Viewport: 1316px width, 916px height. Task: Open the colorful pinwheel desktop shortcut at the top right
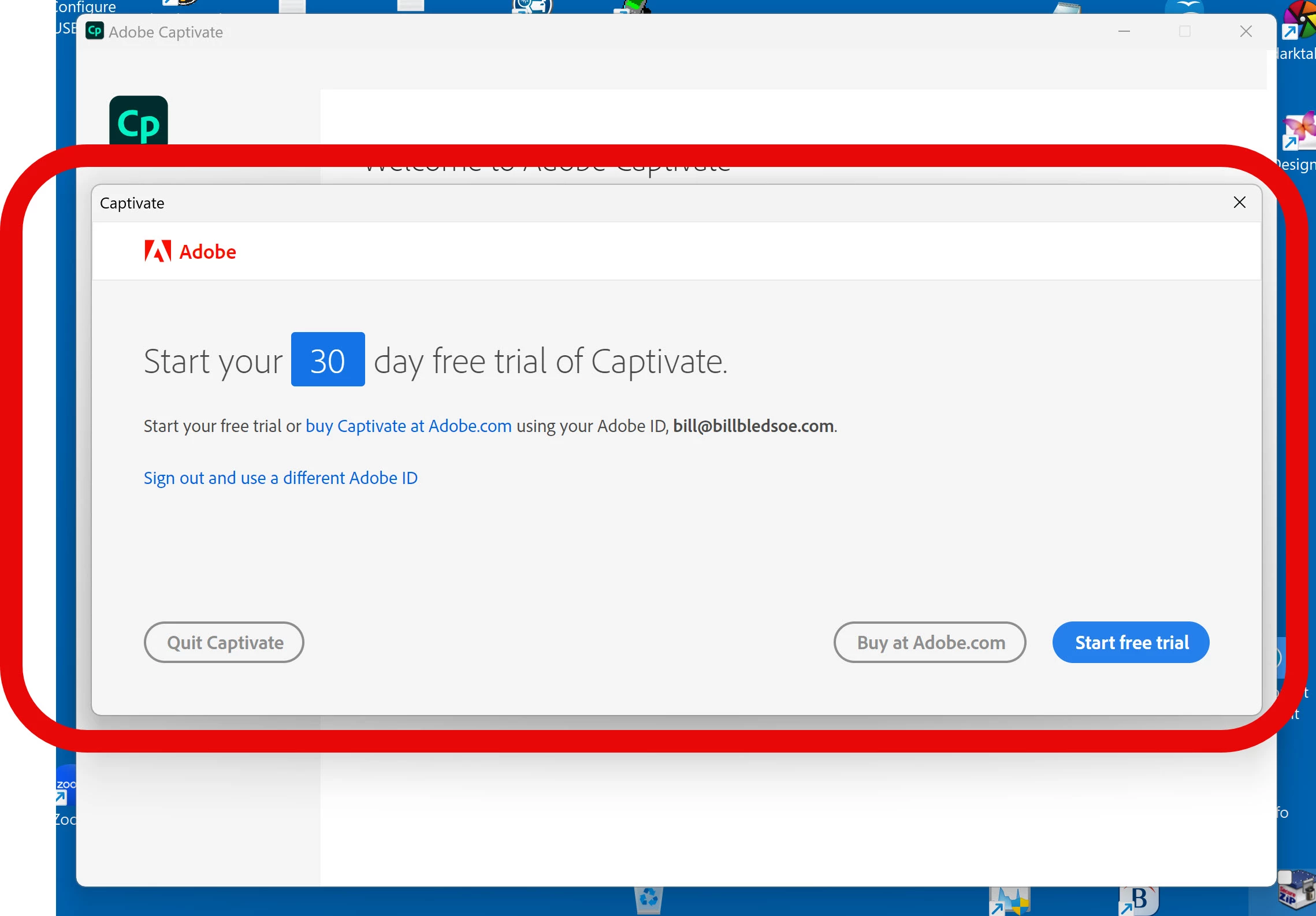coord(1300,20)
